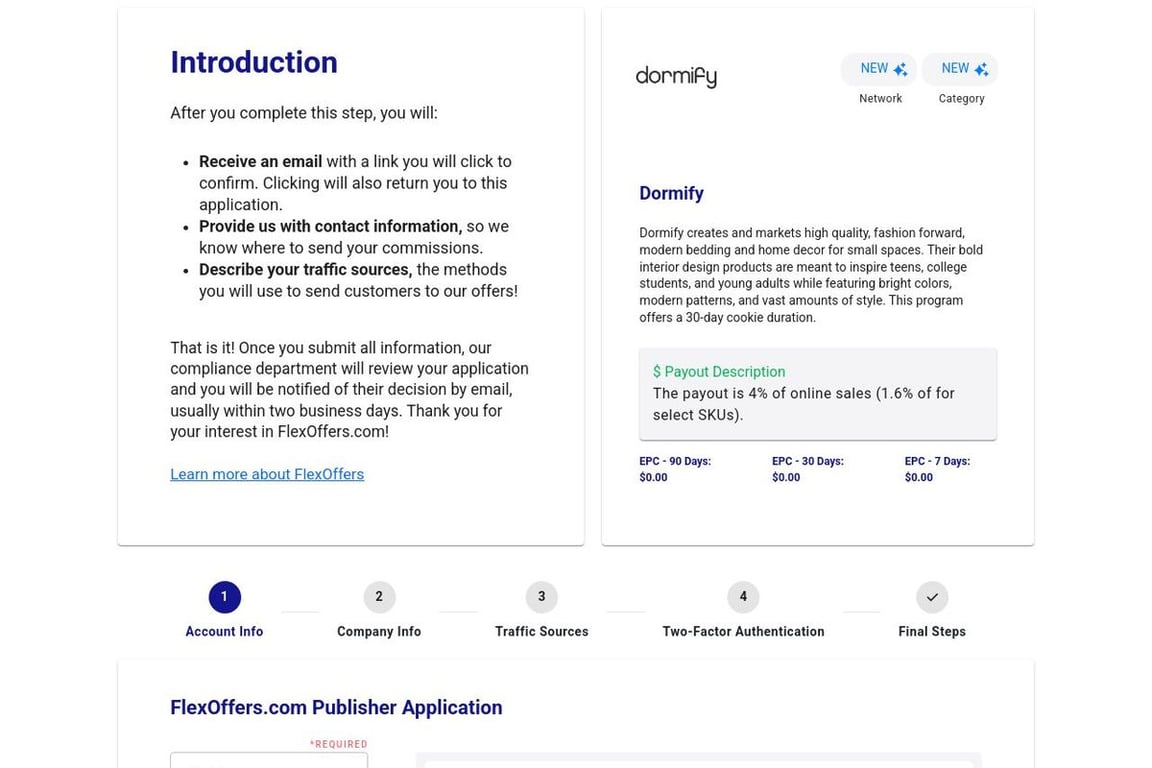1152x768 pixels.
Task: Click the Payout Description title
Action: (719, 372)
